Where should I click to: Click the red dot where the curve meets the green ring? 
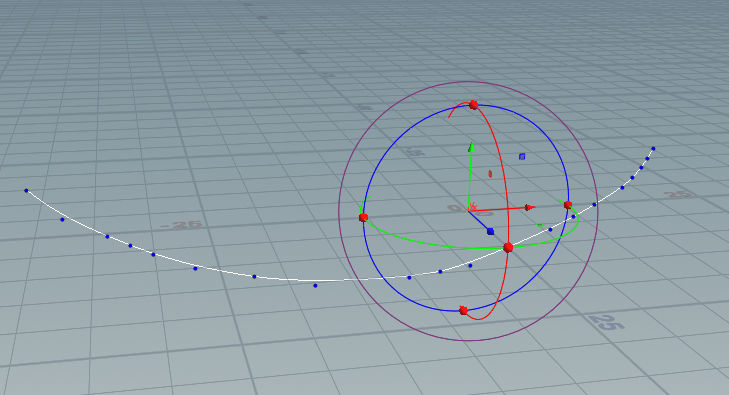point(508,247)
